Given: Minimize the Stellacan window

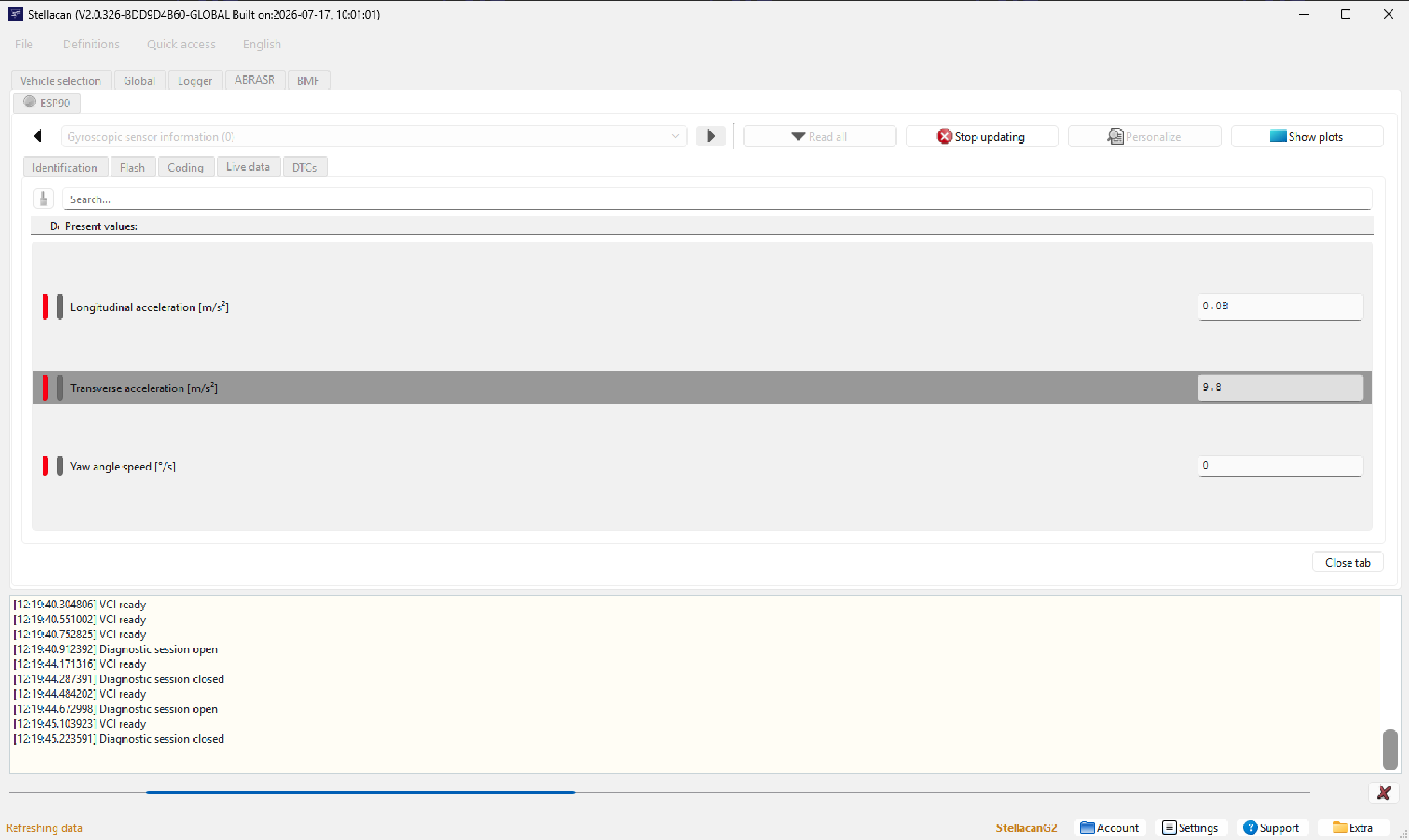Looking at the screenshot, I should (1304, 14).
